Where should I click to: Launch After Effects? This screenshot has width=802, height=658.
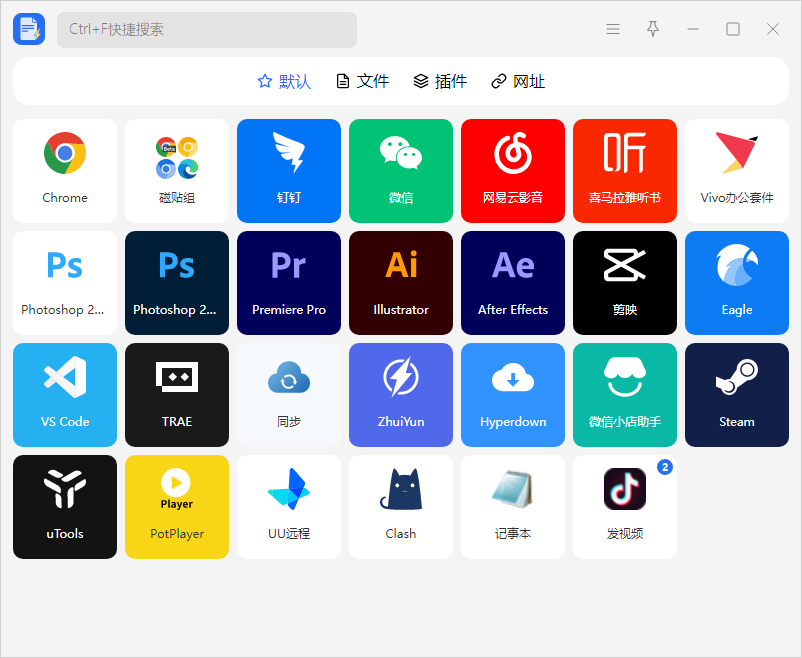click(x=513, y=283)
